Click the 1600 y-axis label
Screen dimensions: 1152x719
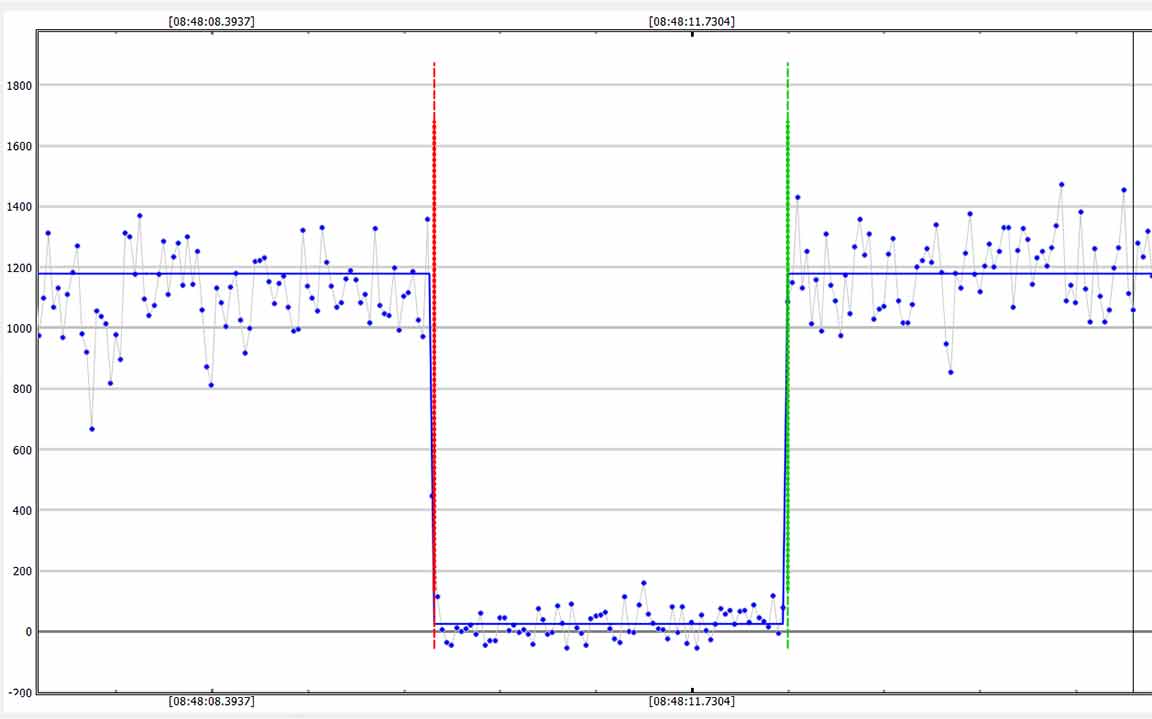tap(19, 146)
